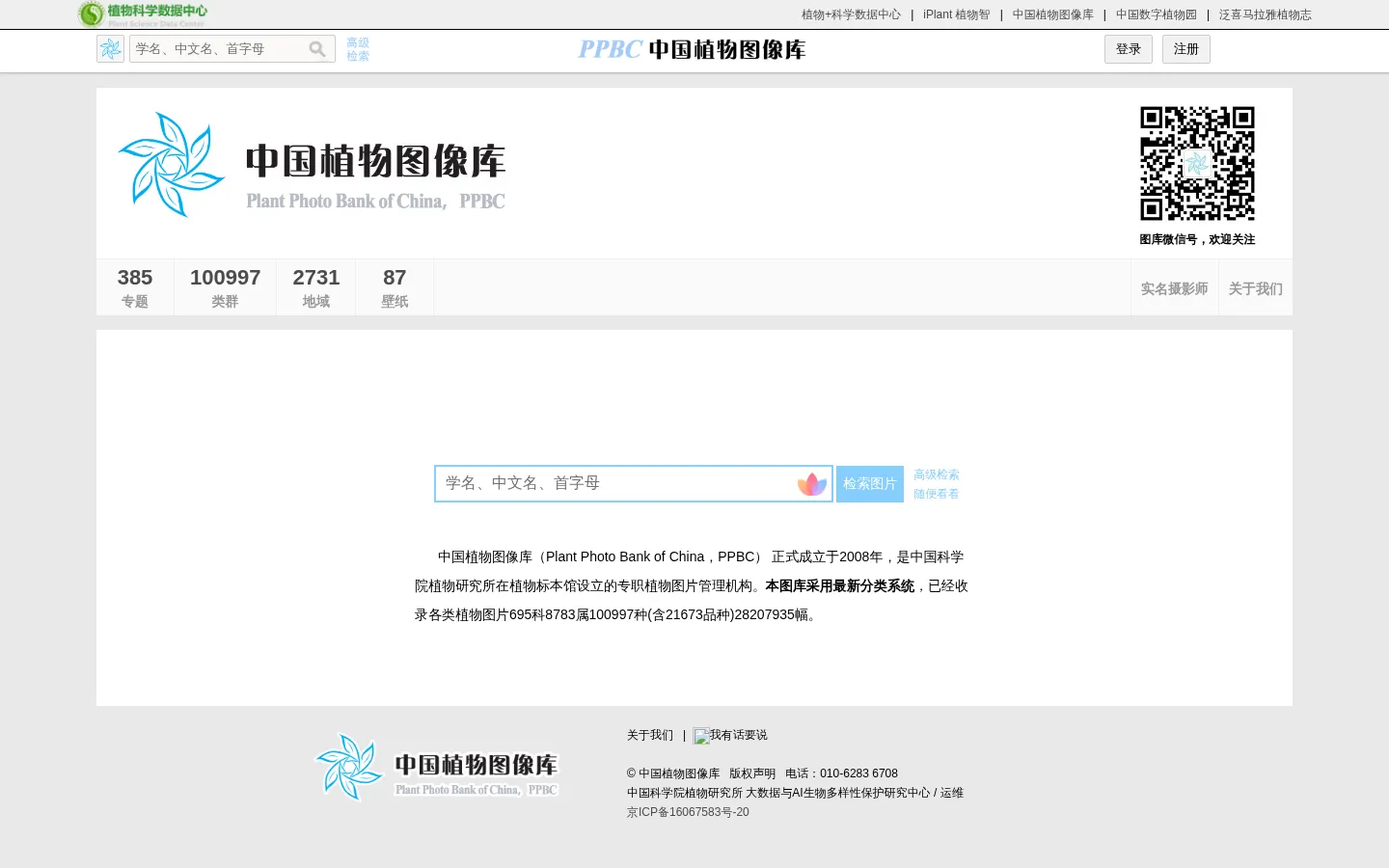This screenshot has height=868, width=1389.
Task: Click the PPBC 中国植物图像库 header title
Action: point(692,49)
